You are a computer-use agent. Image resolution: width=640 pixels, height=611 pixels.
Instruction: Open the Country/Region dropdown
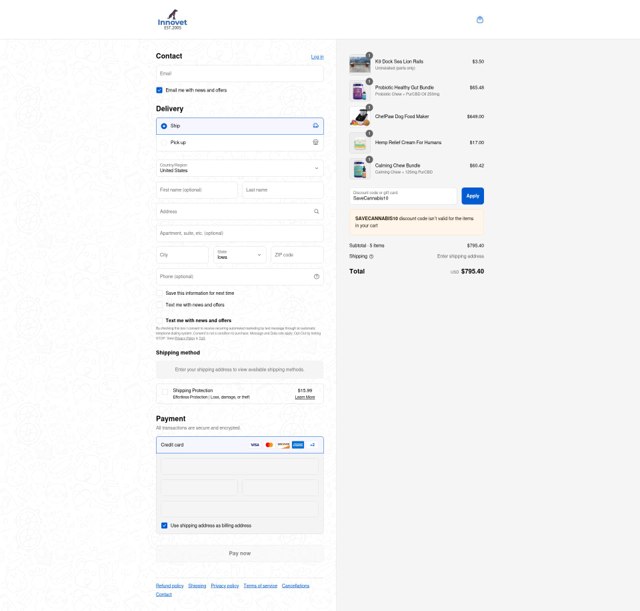pyautogui.click(x=240, y=168)
